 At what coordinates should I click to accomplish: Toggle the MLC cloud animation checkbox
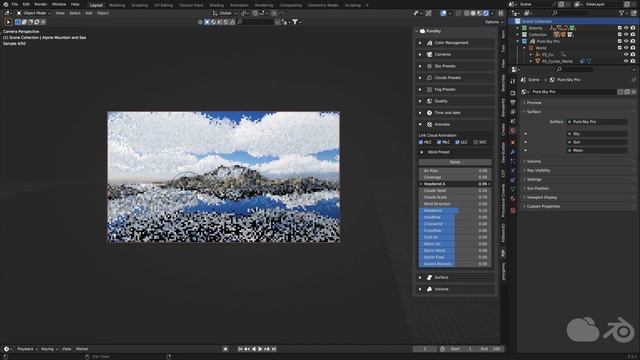[439, 142]
